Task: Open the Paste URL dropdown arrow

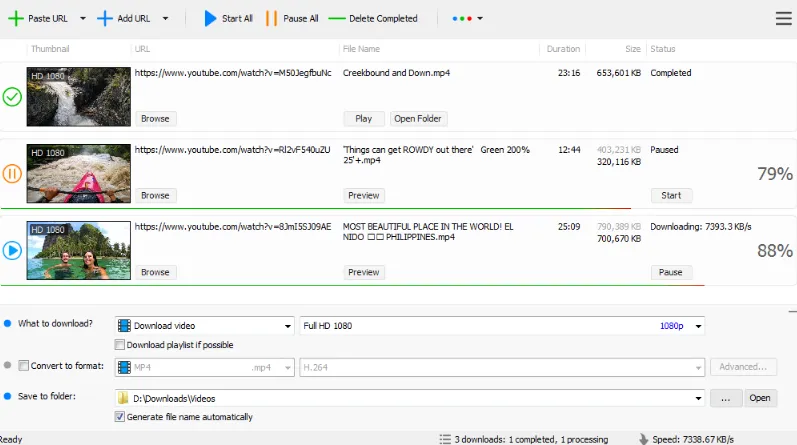Action: pyautogui.click(x=83, y=18)
